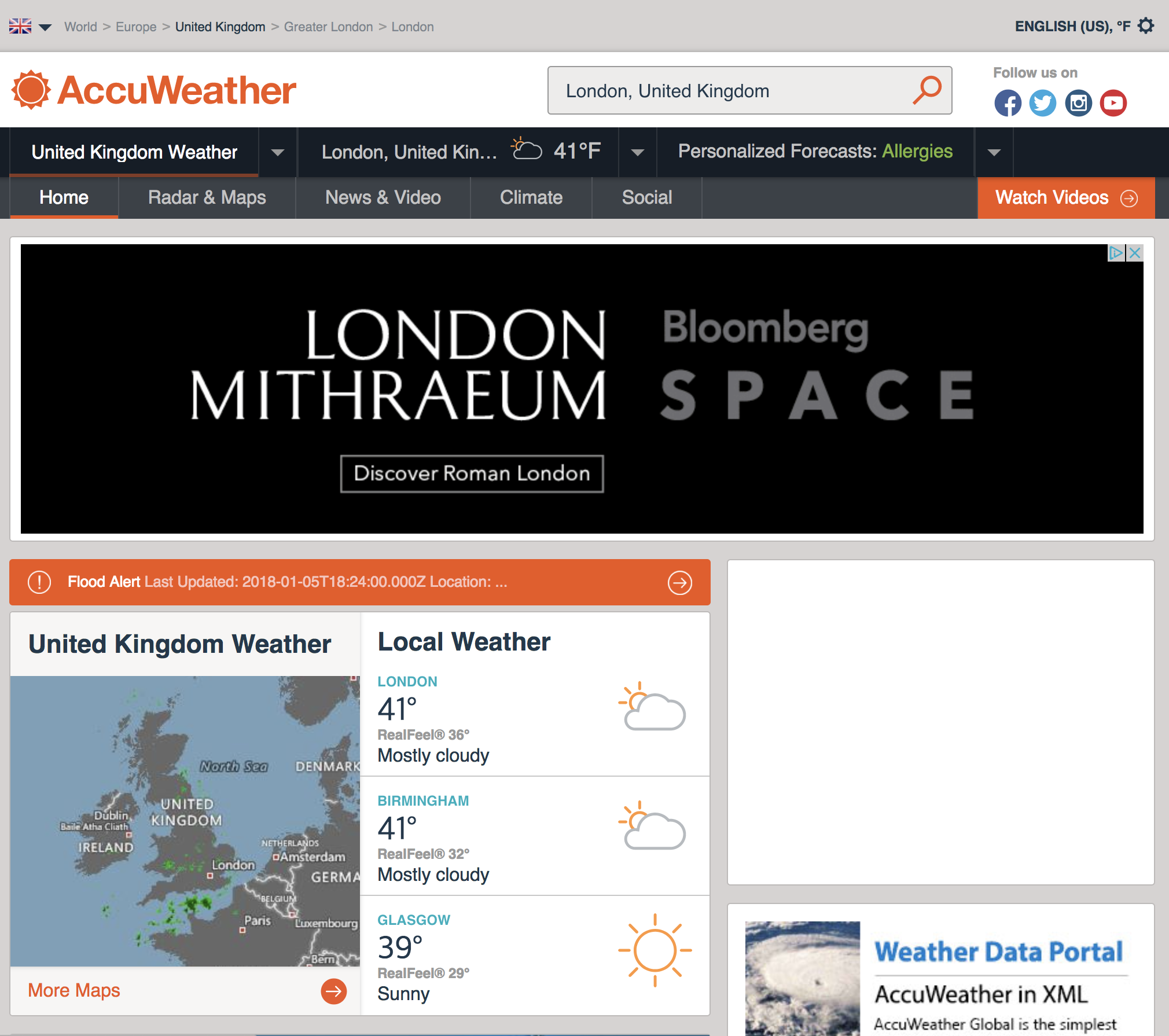Click London mostly cloudy weather icon
Image resolution: width=1169 pixels, height=1036 pixels.
click(x=652, y=706)
